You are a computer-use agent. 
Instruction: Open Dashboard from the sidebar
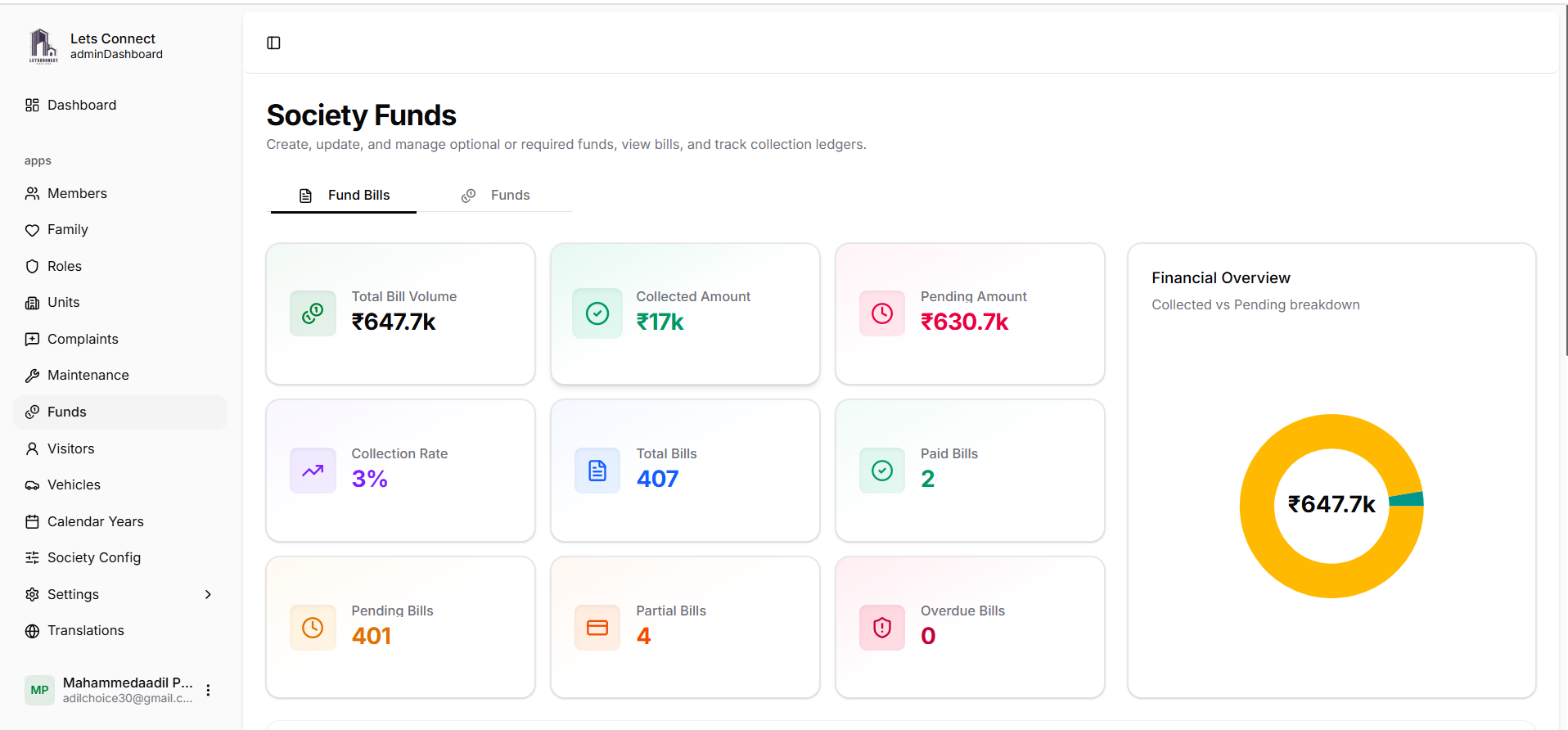click(120, 105)
